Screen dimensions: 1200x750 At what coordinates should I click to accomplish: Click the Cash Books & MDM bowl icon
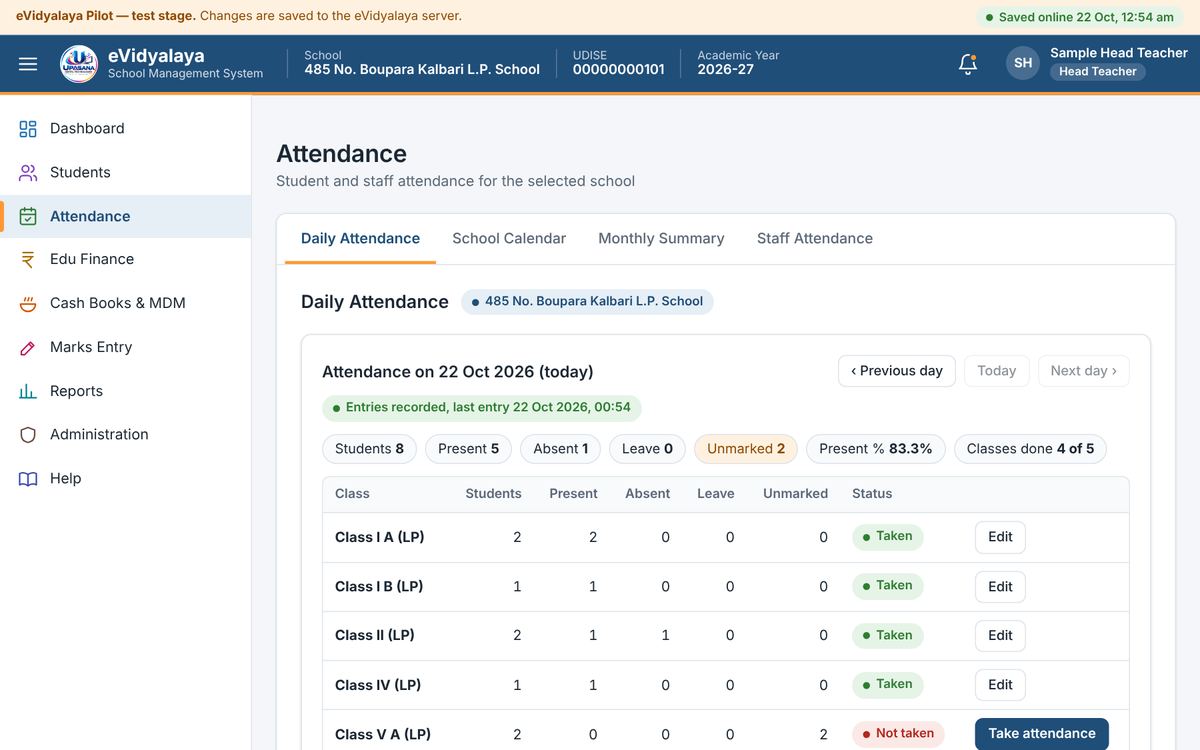click(x=28, y=303)
